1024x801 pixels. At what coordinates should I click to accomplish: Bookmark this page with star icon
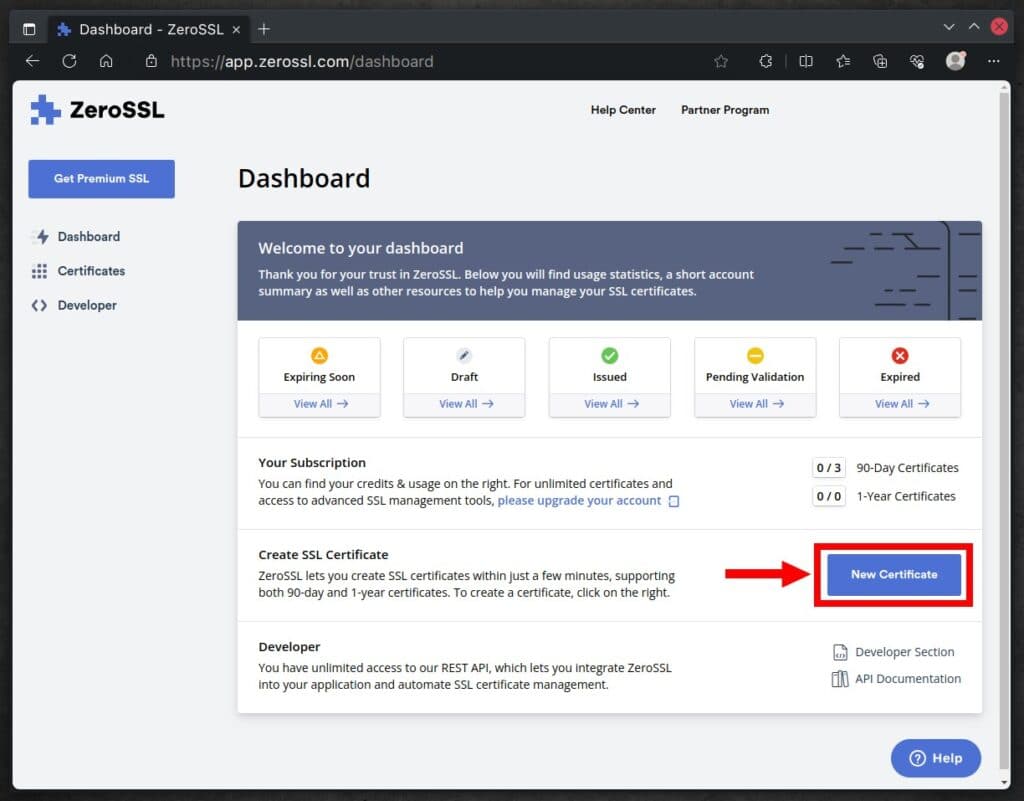(721, 61)
